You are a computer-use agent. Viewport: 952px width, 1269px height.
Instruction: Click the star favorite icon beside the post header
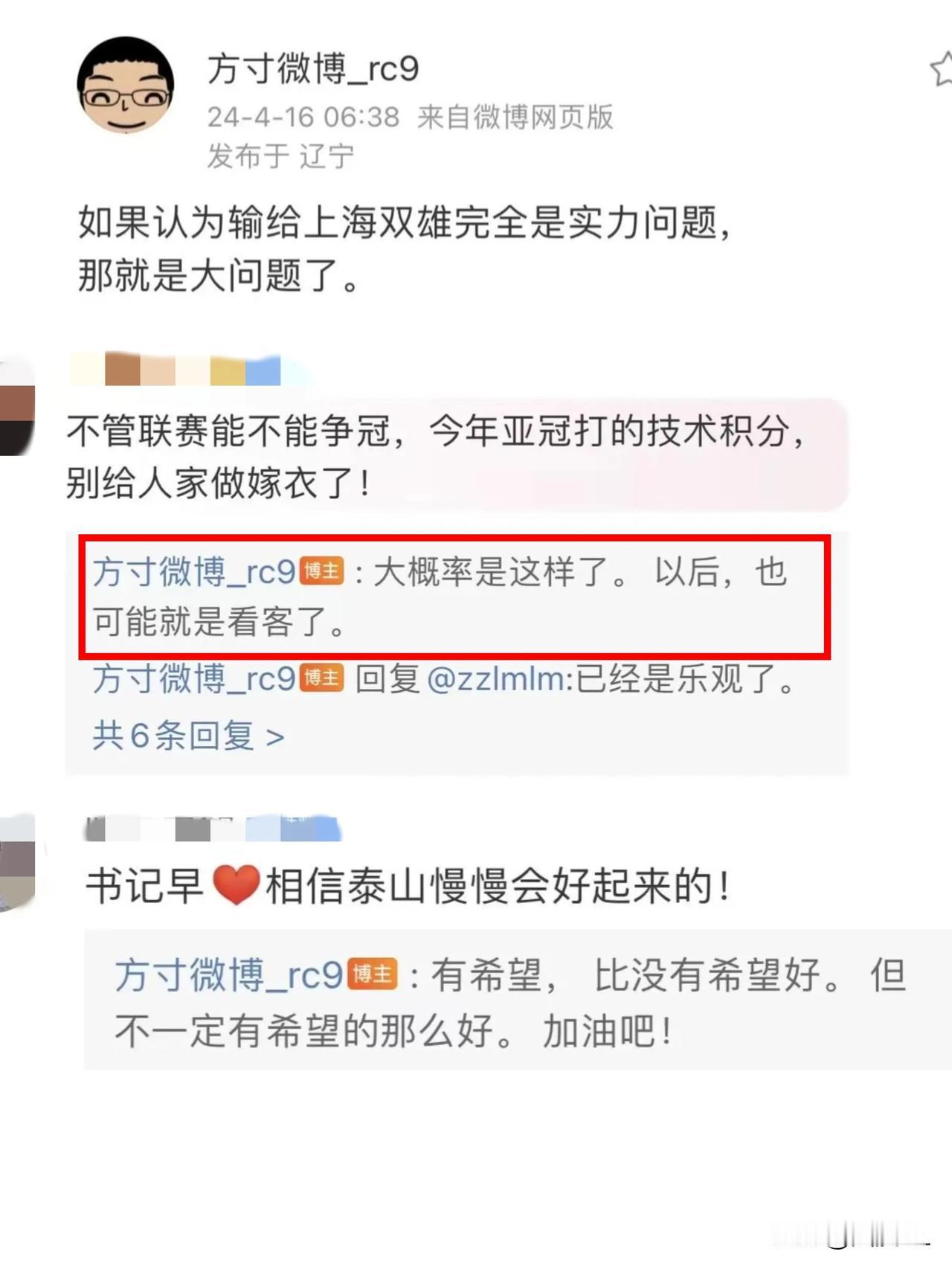point(942,71)
